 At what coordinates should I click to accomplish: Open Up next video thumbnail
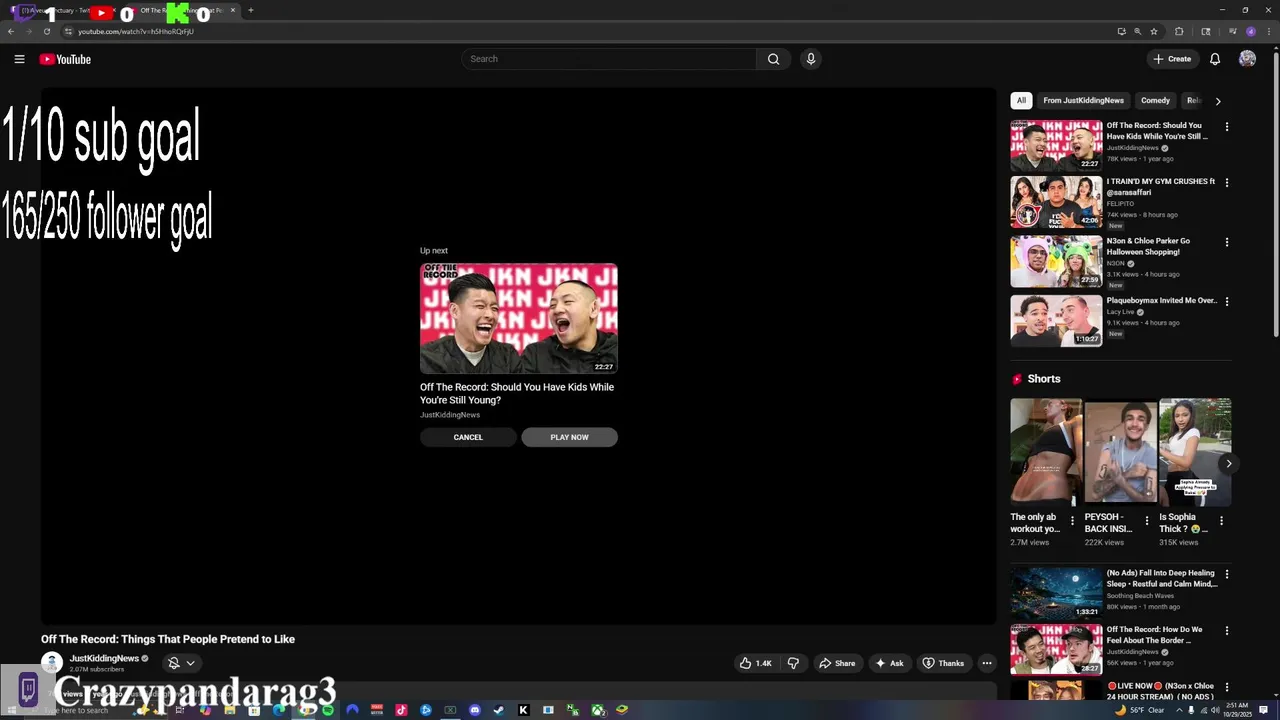tap(519, 318)
